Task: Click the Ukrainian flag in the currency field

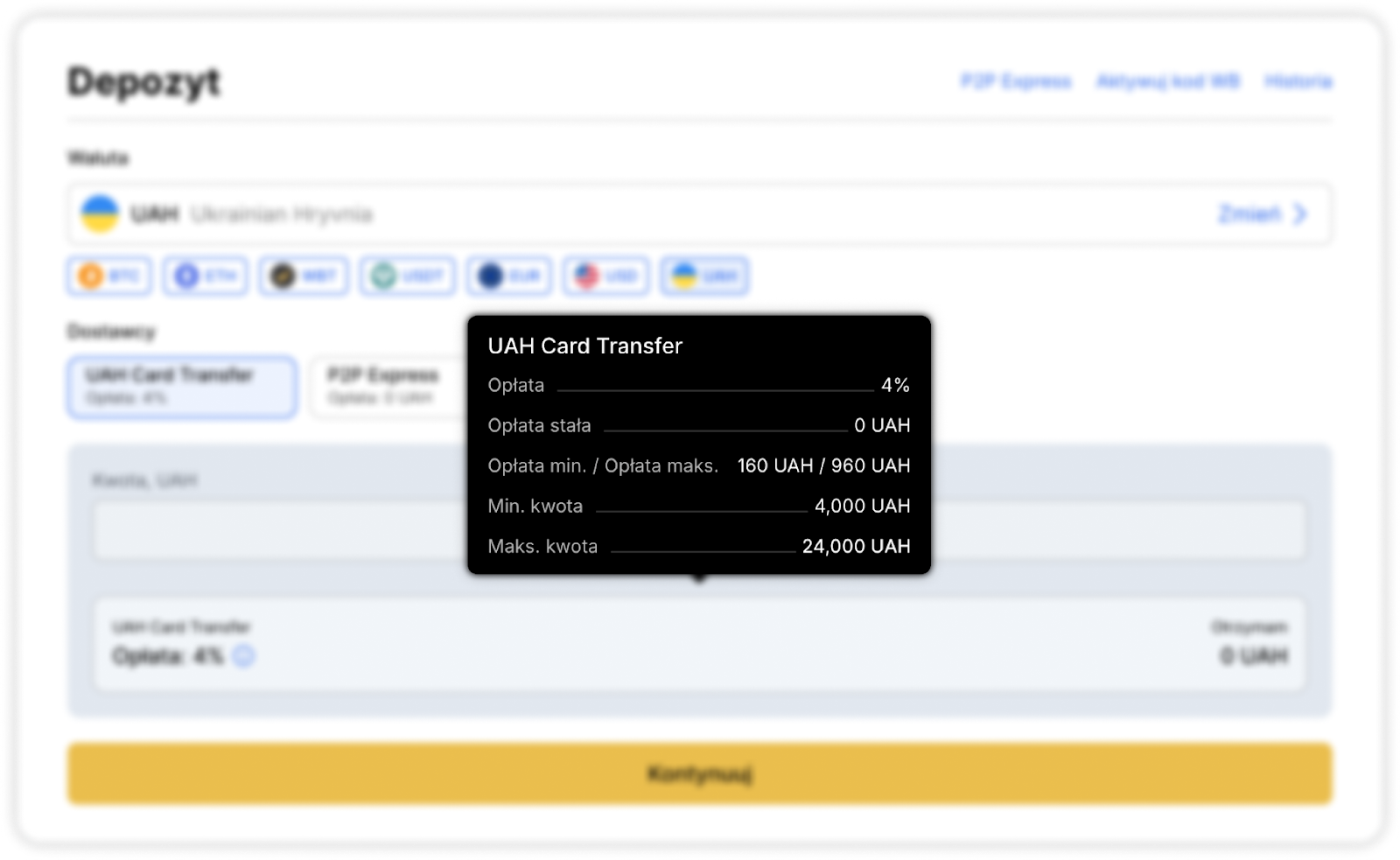Action: pos(100,214)
